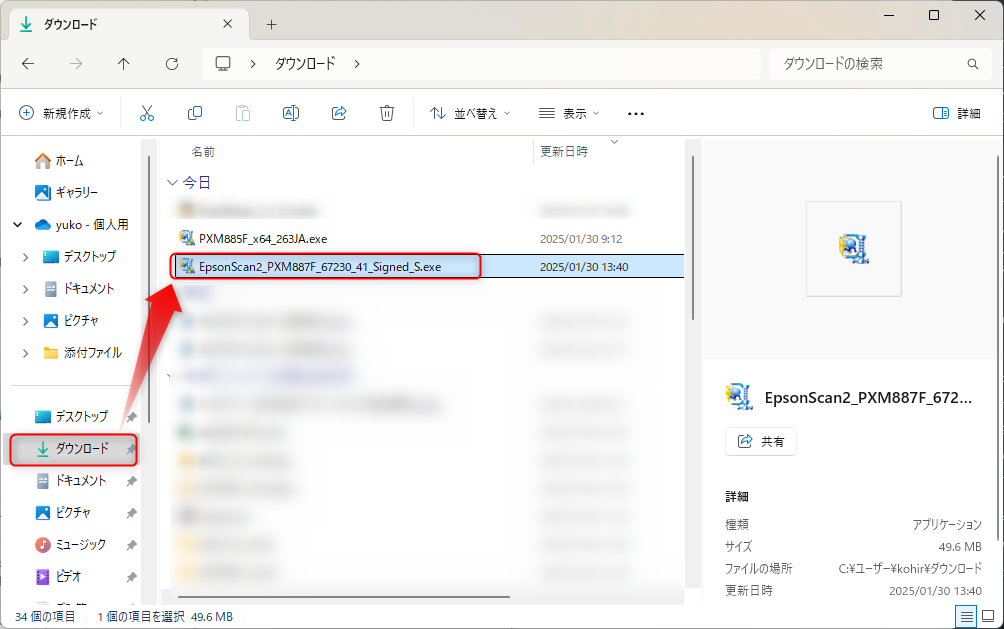Expand the OneDrive ドキュメント folder chevron
This screenshot has height=629, width=1004.
26,289
